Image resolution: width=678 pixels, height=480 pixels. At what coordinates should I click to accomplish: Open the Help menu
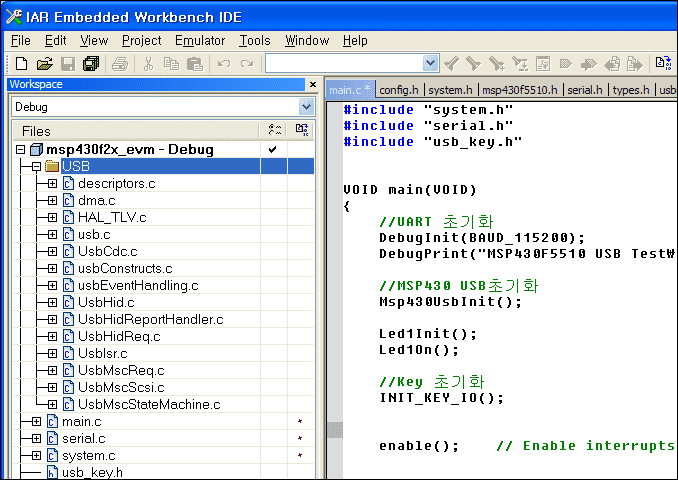(x=355, y=41)
